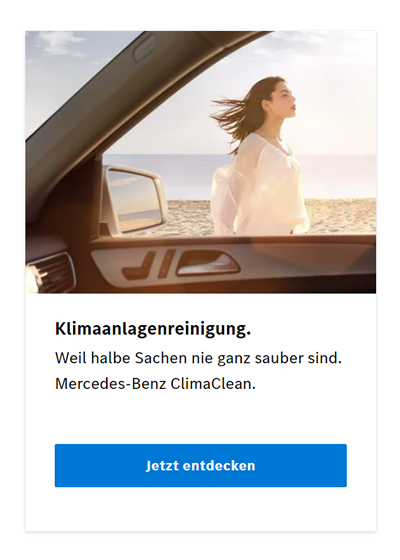The width and height of the screenshot is (400, 560).
Task: Click the clouds in the sky
Action: [x=59, y=43]
